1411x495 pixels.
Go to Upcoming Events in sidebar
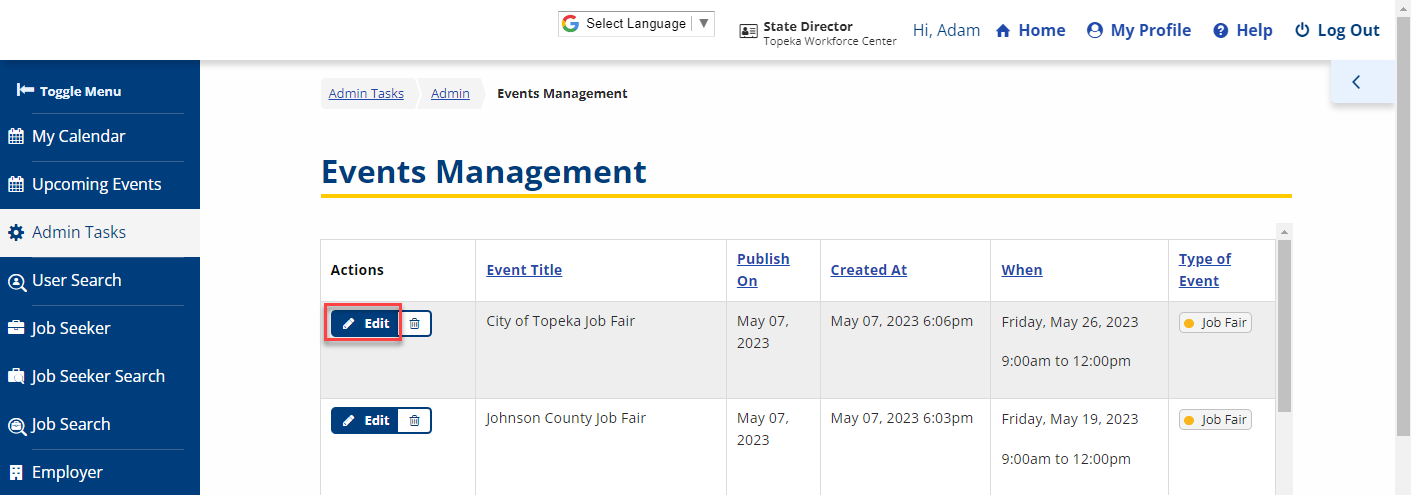[x=96, y=184]
